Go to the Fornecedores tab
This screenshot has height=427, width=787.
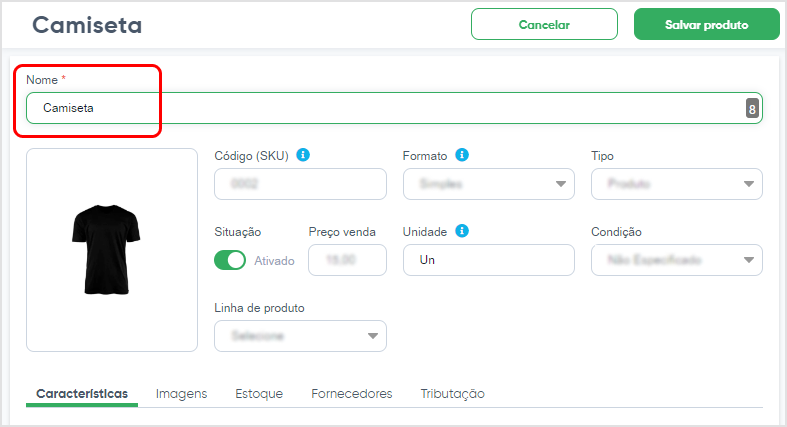[x=351, y=394]
